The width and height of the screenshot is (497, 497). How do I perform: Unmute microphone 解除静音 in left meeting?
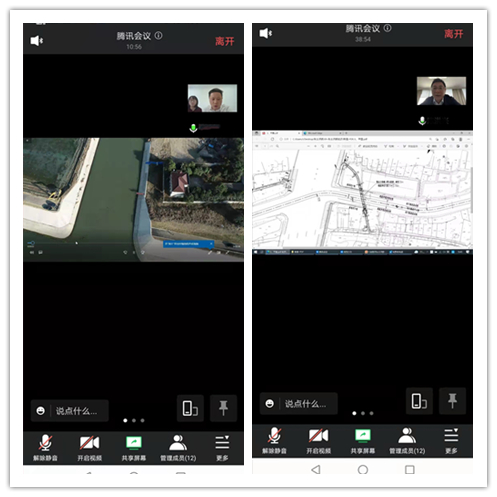pos(45,448)
